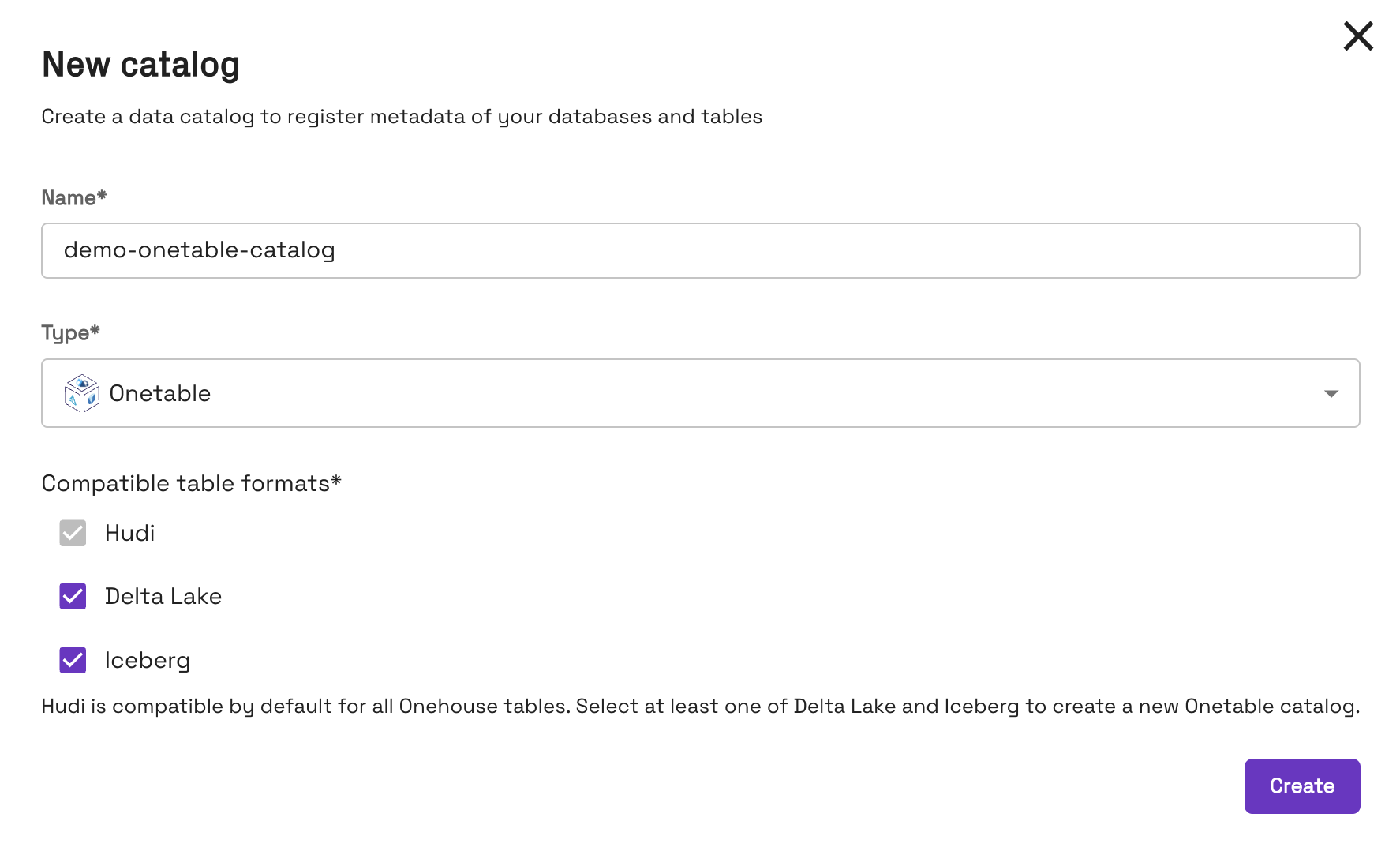Screen dimensions: 1400x851
Task: Uncheck the Iceberg checkbox
Action: tap(73, 660)
